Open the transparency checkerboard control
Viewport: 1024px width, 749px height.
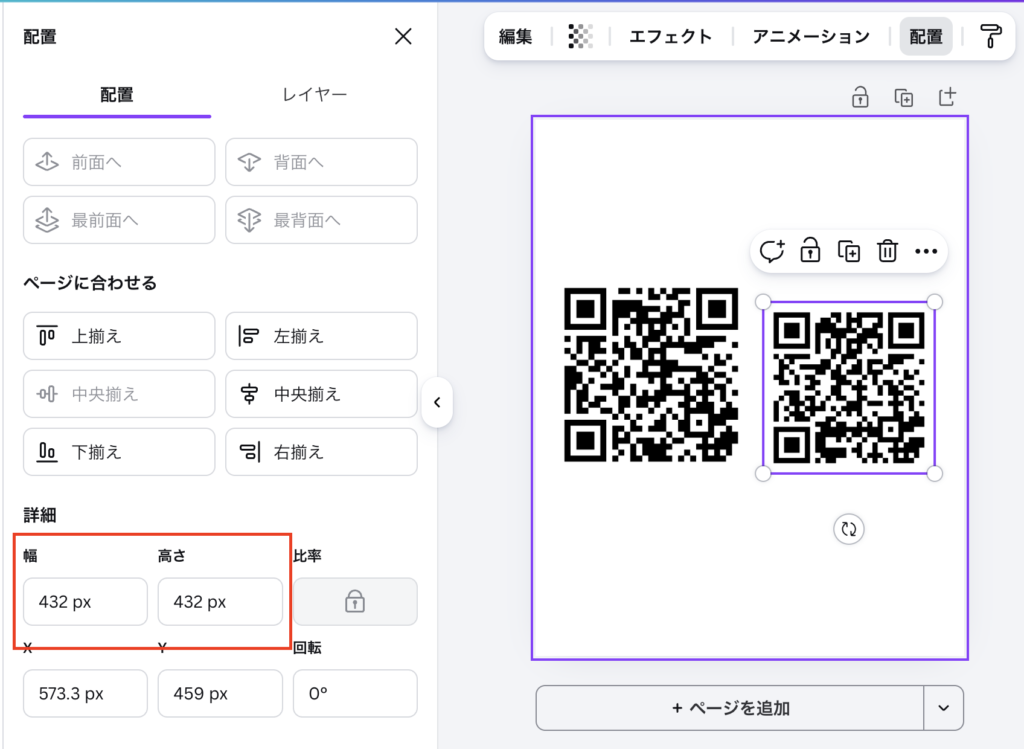[x=580, y=36]
